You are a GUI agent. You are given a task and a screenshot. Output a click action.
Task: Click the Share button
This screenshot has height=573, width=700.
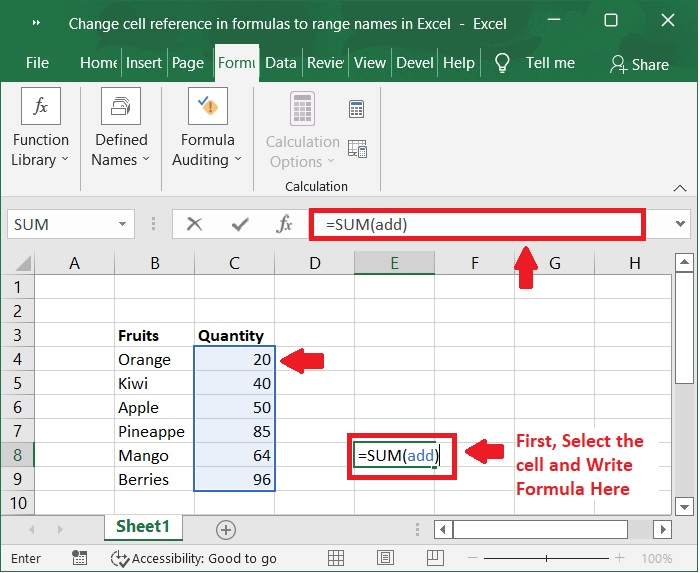[x=639, y=64]
